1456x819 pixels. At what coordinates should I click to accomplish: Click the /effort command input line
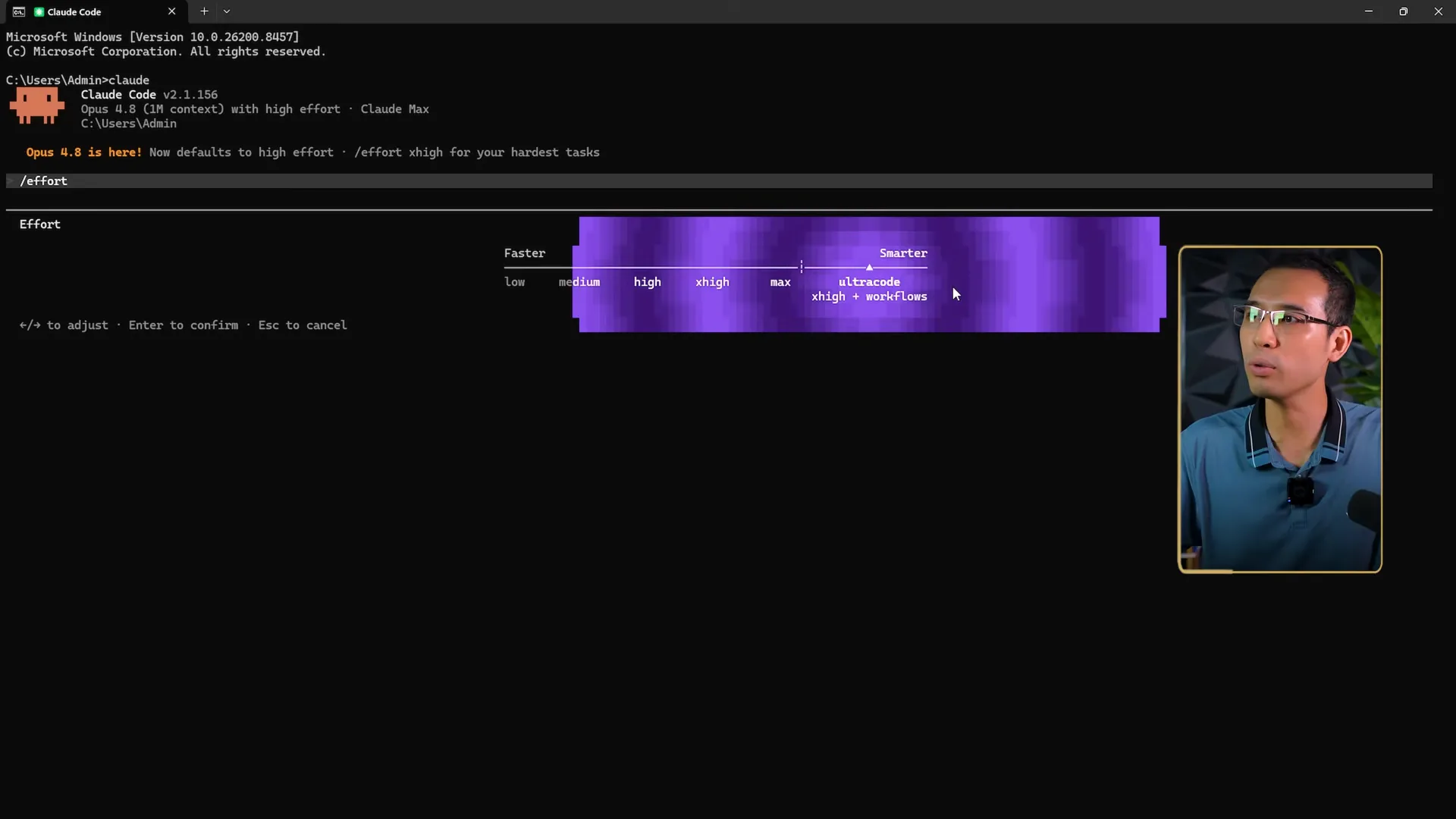point(719,180)
